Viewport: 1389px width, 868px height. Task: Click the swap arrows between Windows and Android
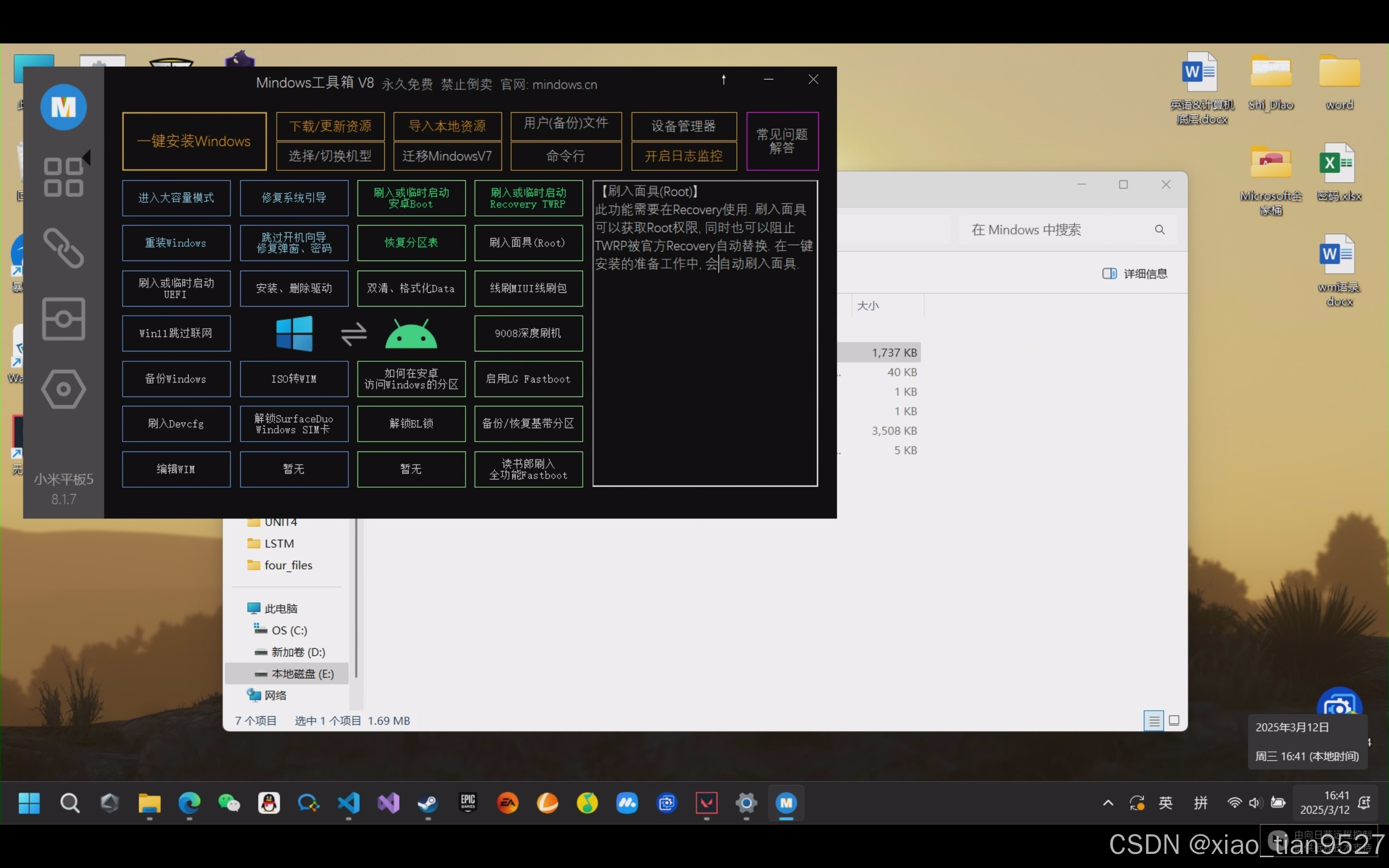click(354, 334)
